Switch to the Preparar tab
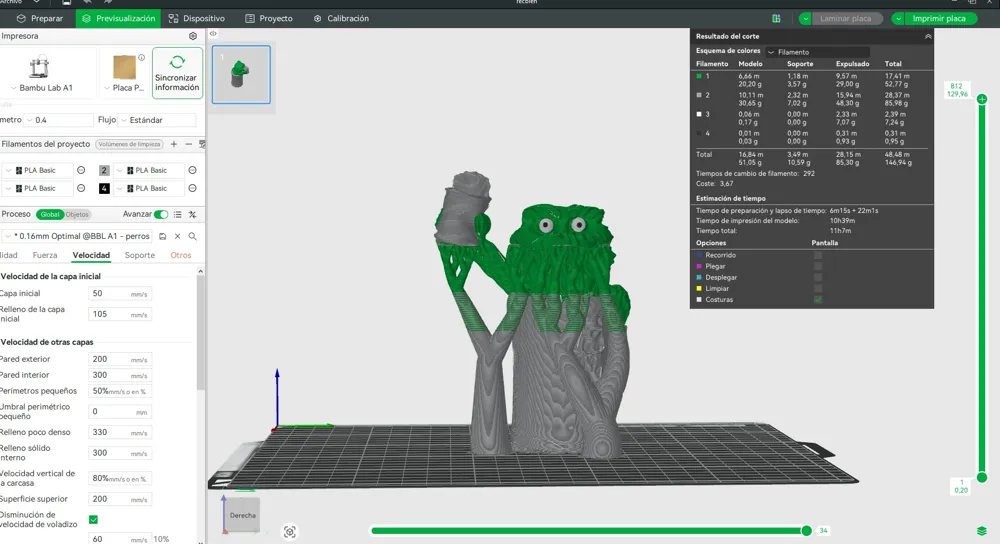Viewport: 1000px width, 544px height. pyautogui.click(x=40, y=18)
